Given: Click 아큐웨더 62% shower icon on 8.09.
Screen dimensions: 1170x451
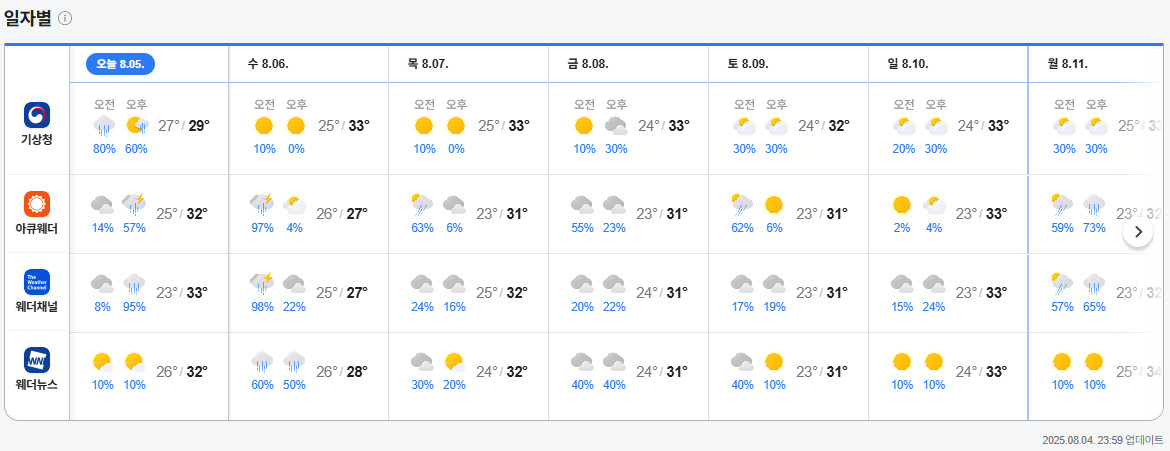Looking at the screenshot, I should click(742, 204).
